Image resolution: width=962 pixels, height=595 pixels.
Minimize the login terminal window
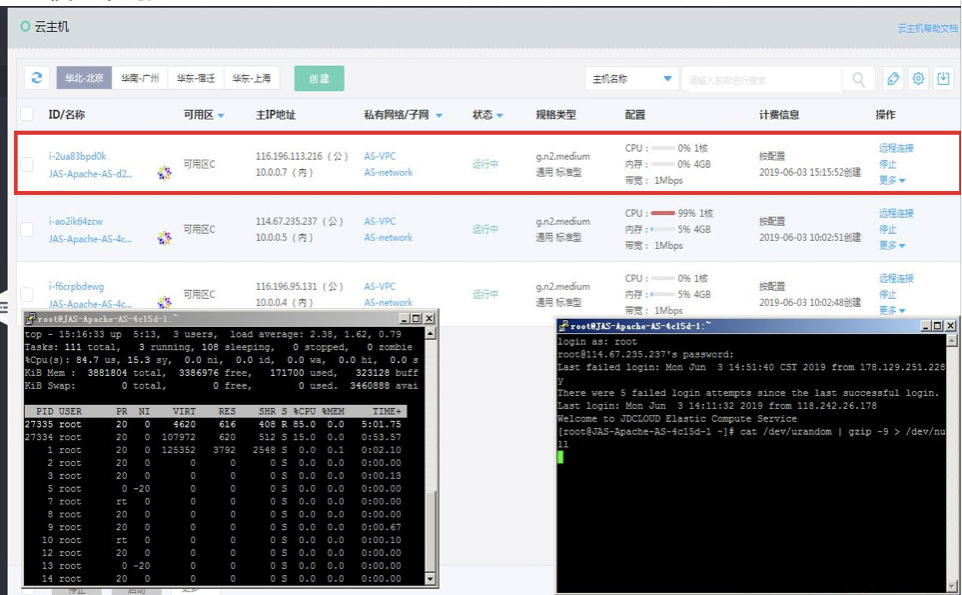tap(926, 326)
